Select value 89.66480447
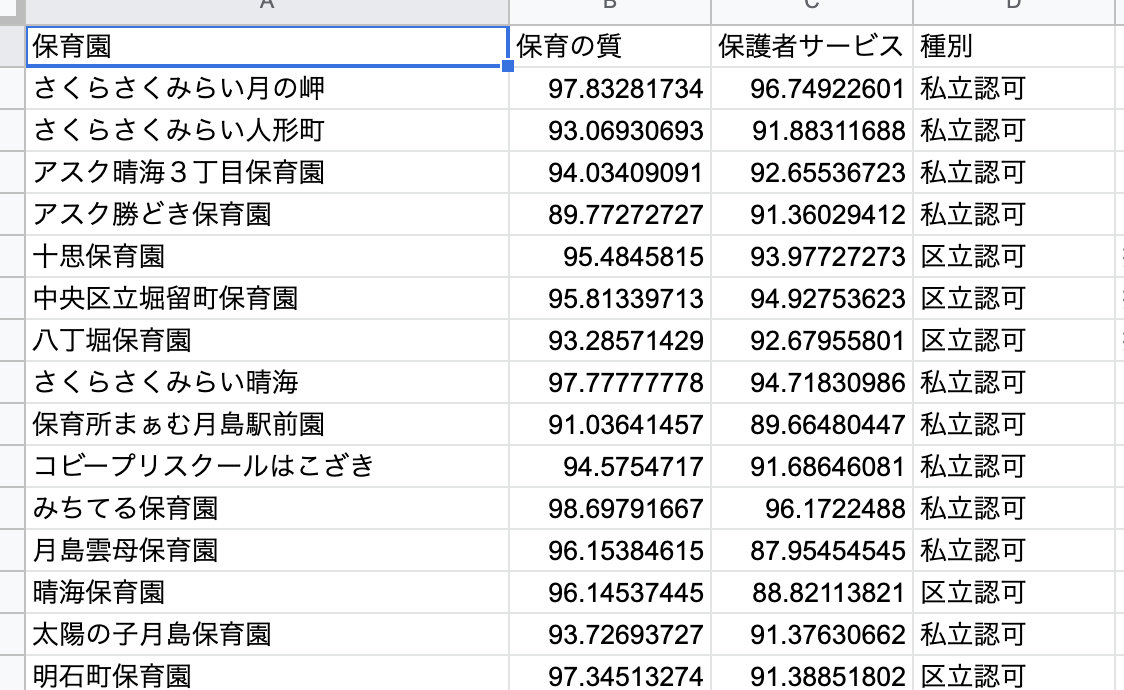The height and width of the screenshot is (690, 1124). tap(811, 424)
